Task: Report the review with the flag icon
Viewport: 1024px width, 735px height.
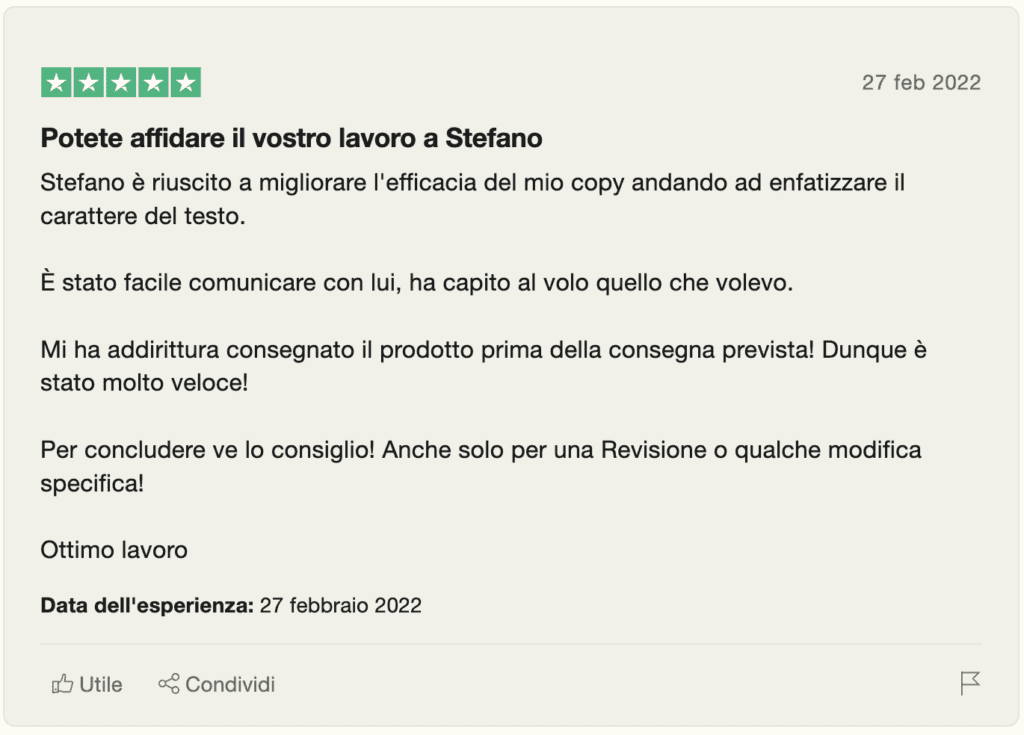Action: coord(970,683)
